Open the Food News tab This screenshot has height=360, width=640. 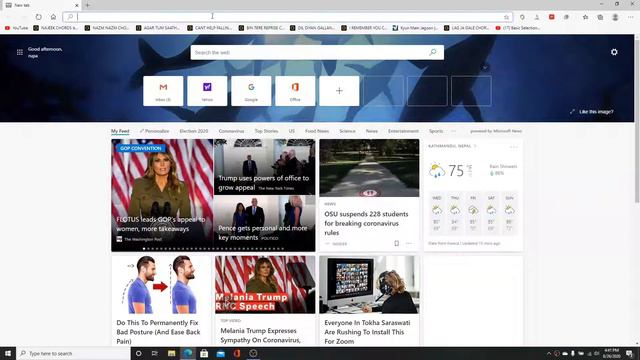[317, 131]
